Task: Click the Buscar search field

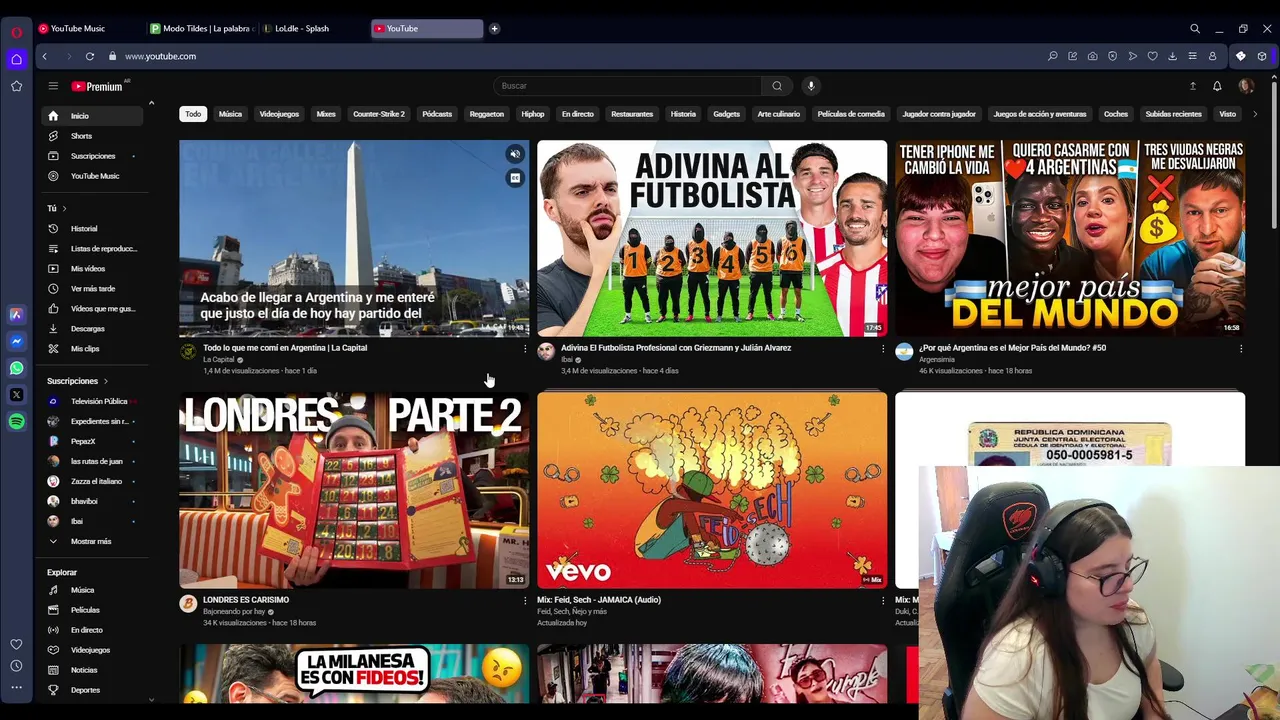Action: click(x=628, y=86)
